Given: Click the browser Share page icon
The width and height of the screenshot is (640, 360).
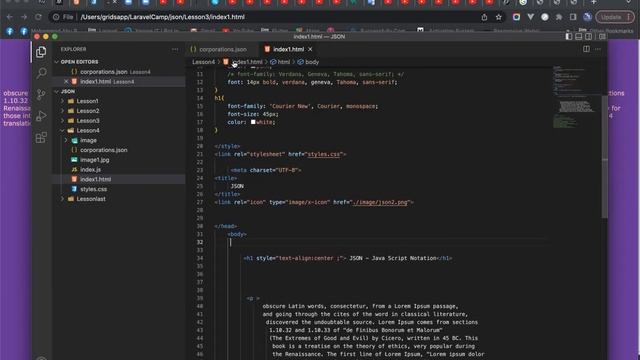Looking at the screenshot, I should point(484,17).
